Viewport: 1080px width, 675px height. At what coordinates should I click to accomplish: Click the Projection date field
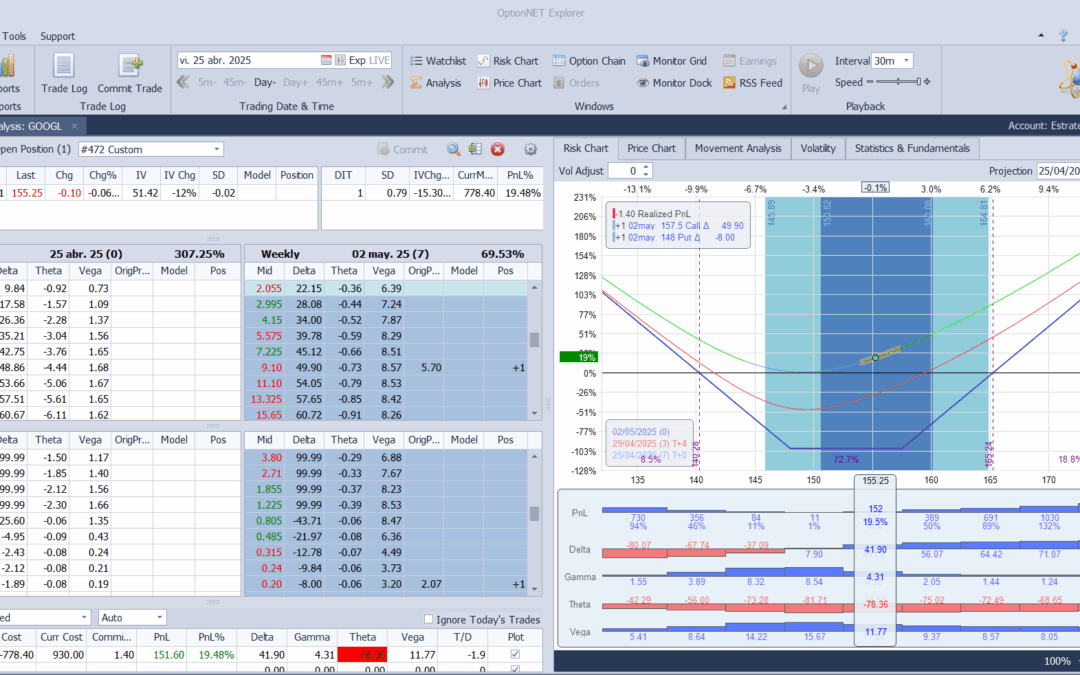(x=1058, y=171)
